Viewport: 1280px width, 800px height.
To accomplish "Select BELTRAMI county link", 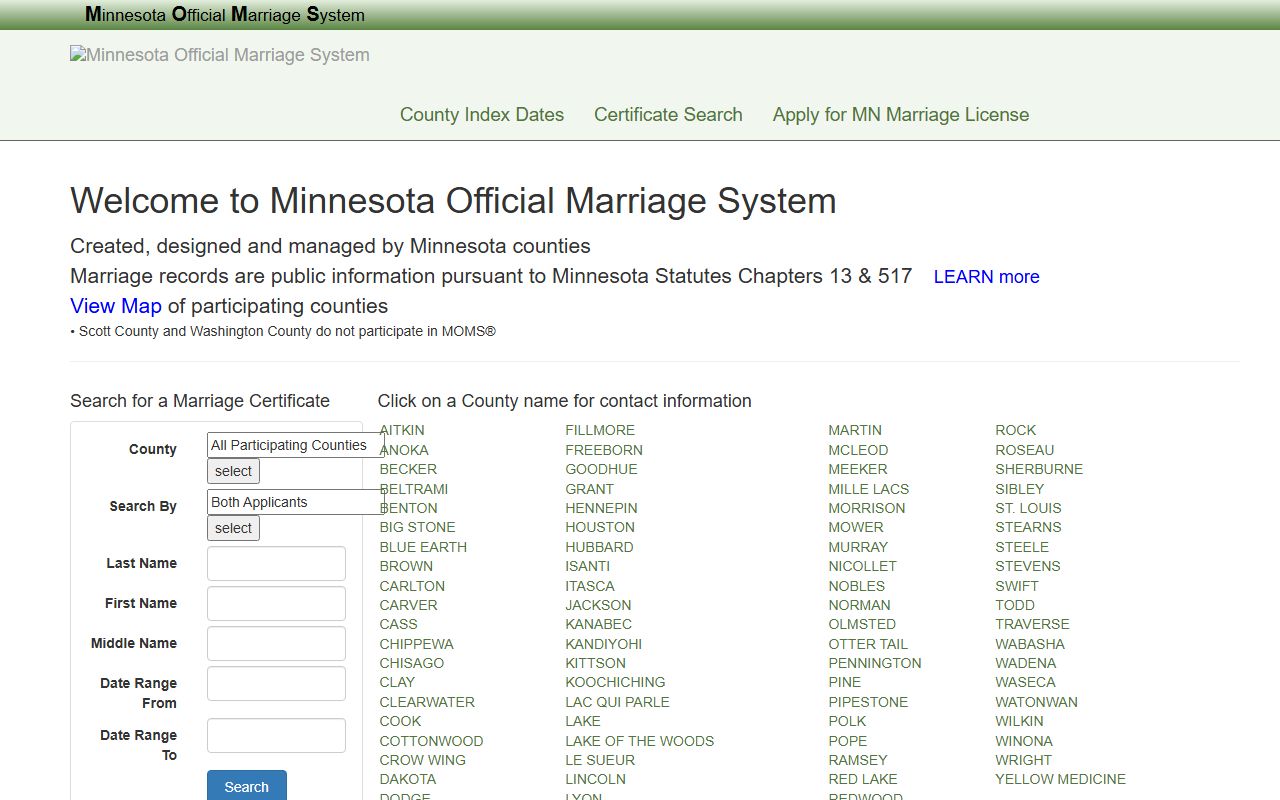I will click(414, 489).
